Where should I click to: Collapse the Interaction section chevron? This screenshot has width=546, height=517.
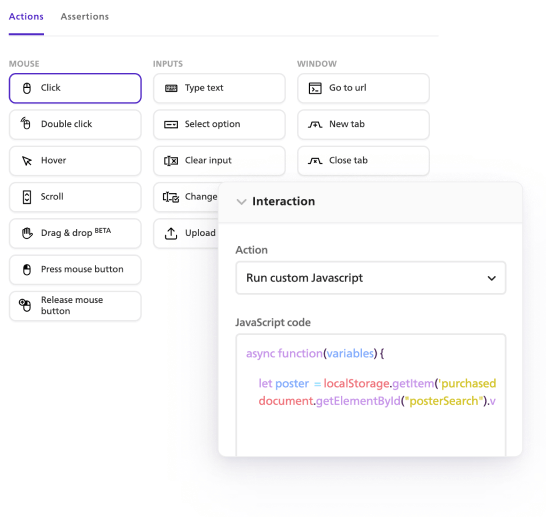[241, 202]
